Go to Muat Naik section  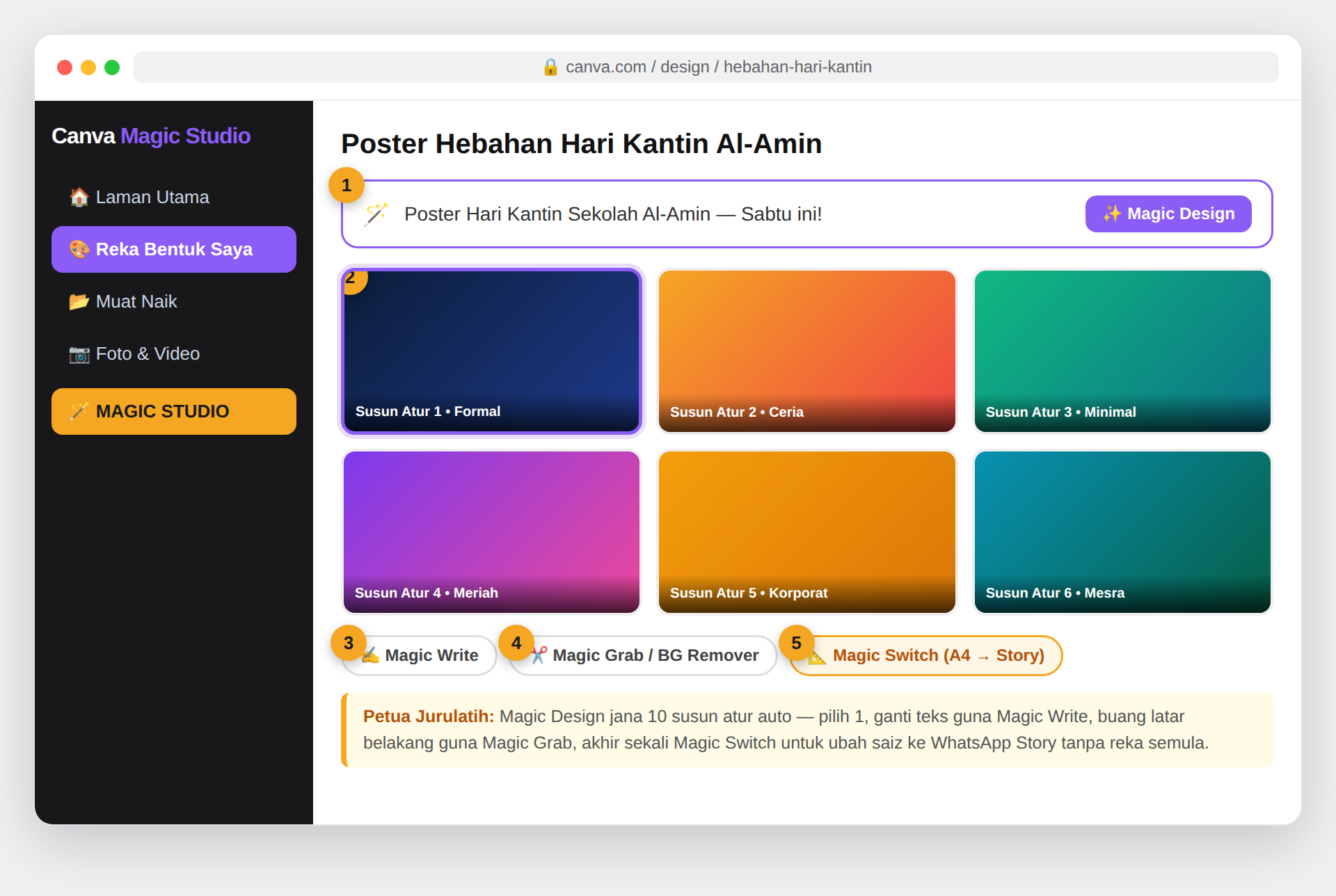pyautogui.click(x=174, y=301)
